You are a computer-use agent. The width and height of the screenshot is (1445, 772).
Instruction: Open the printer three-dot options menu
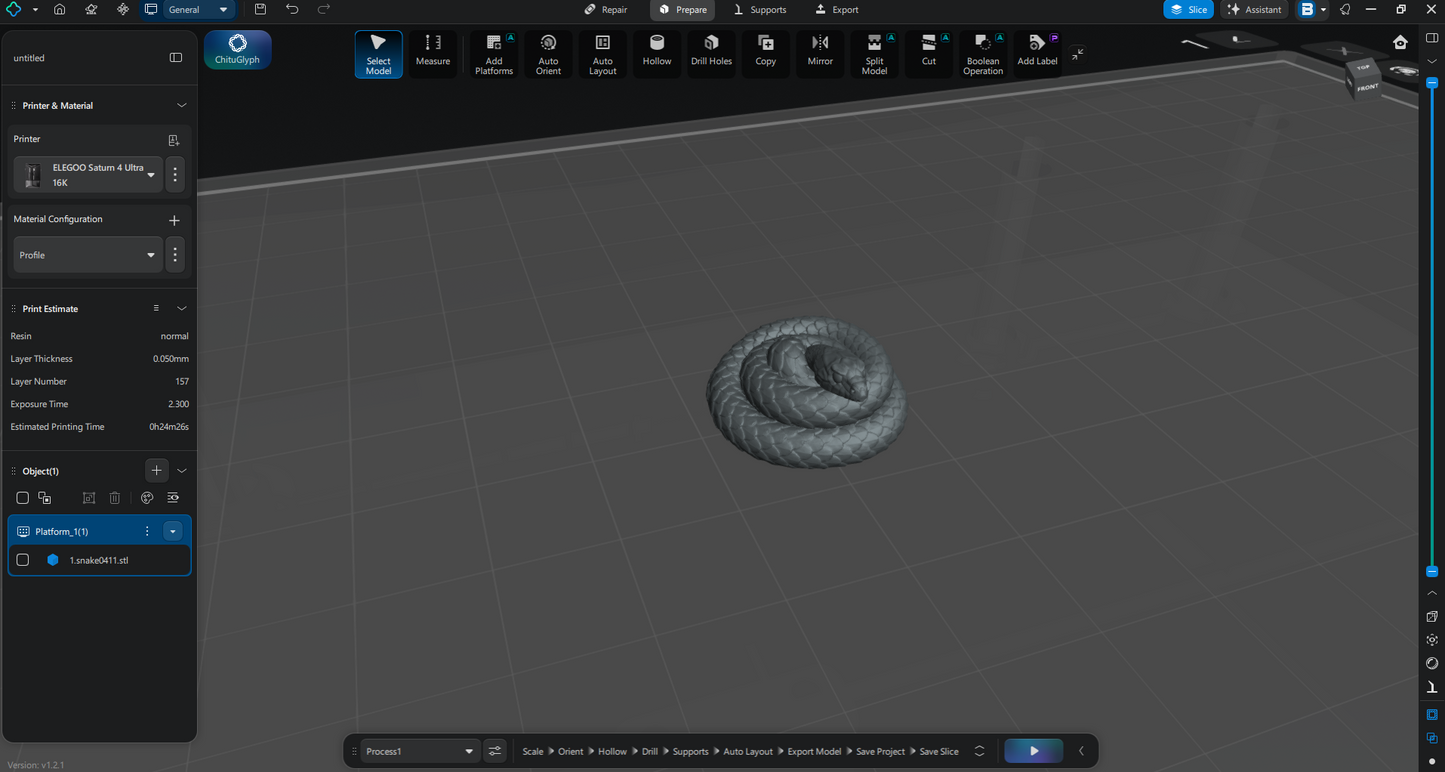point(175,175)
